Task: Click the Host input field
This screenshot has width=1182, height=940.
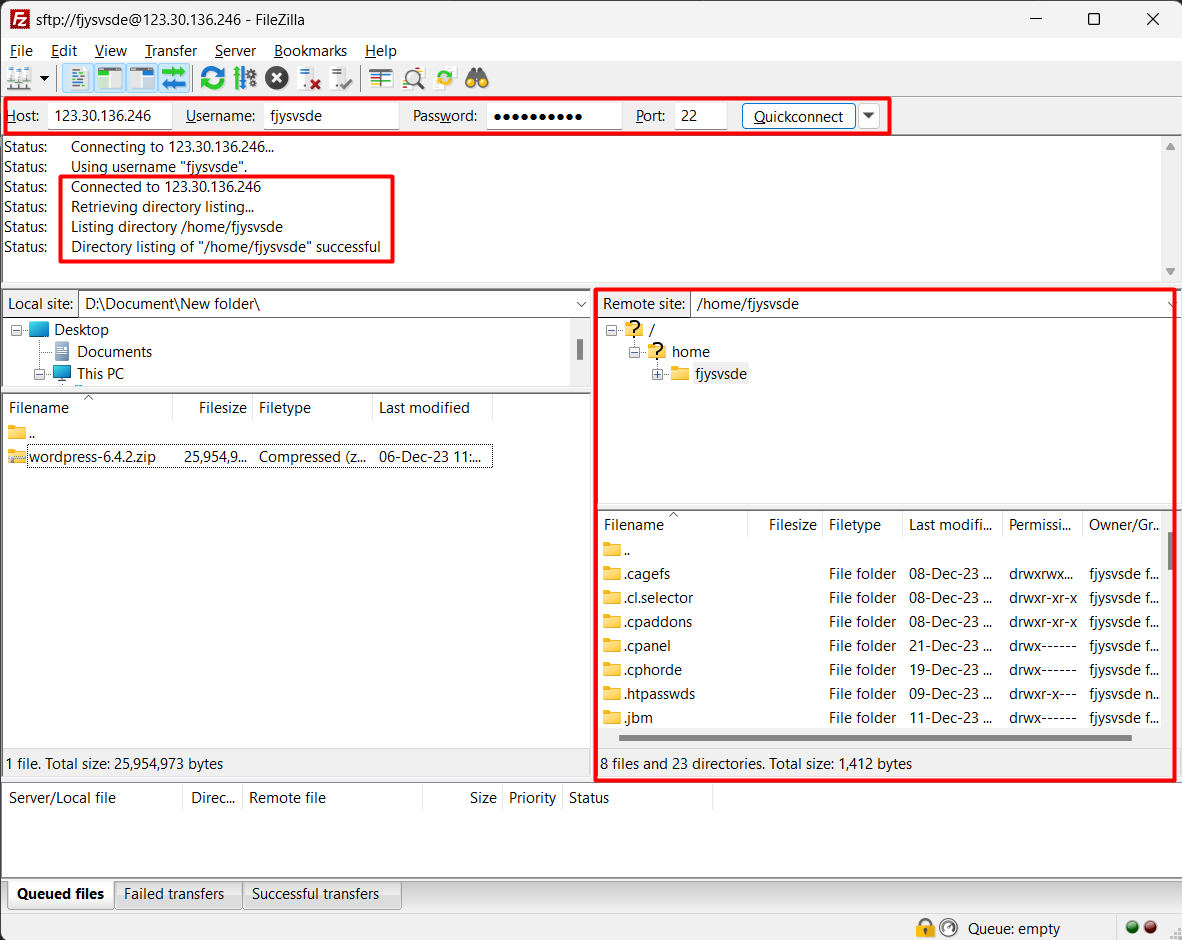Action: pyautogui.click(x=110, y=116)
